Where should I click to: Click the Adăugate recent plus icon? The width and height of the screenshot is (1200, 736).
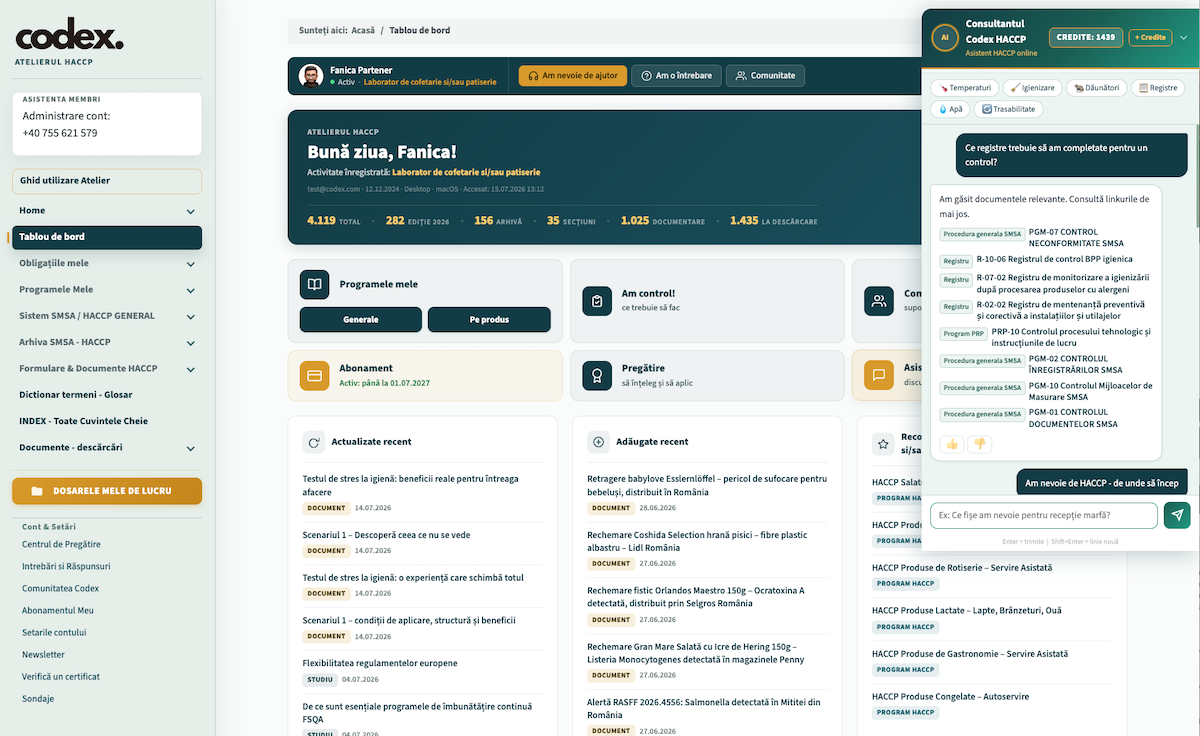pyautogui.click(x=599, y=441)
